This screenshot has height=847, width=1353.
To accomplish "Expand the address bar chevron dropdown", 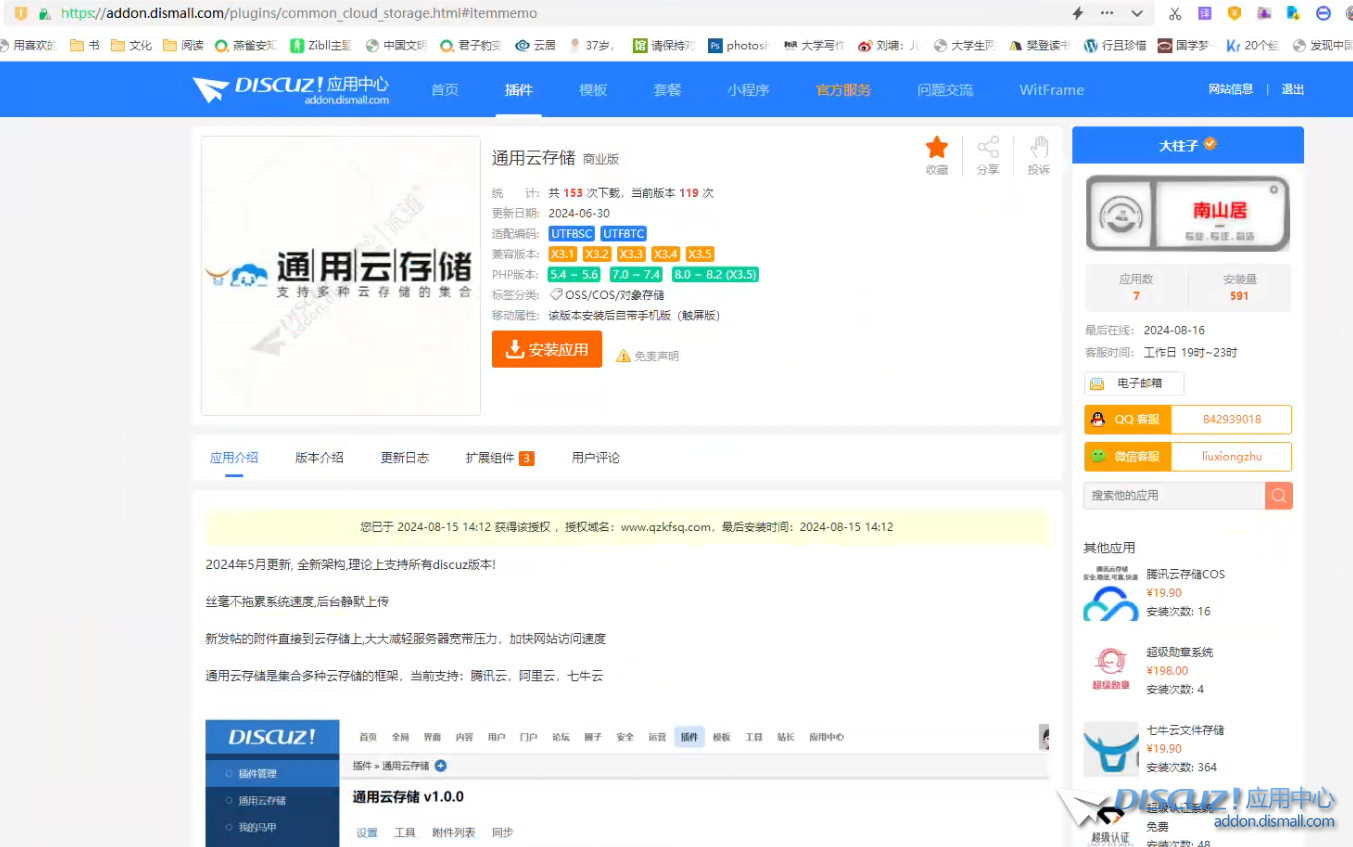I will coord(1137,13).
